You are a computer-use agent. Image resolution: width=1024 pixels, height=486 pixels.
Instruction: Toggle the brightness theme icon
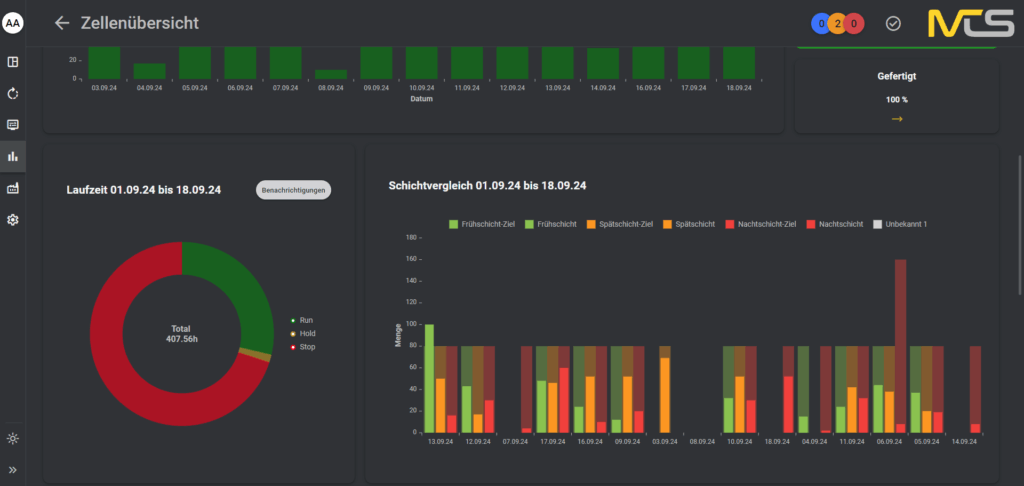pos(13,438)
